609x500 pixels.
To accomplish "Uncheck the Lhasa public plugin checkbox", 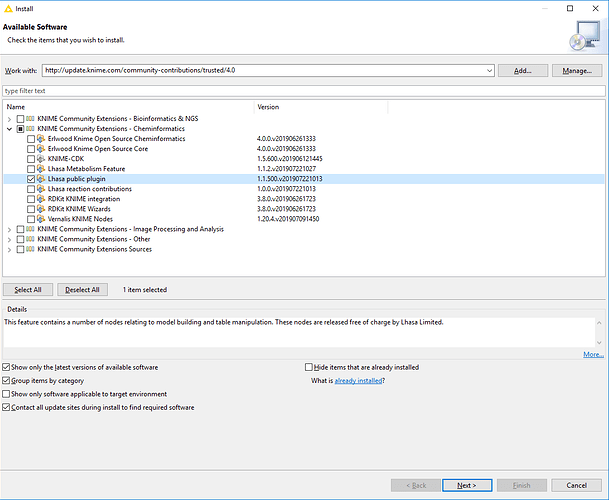I will pyautogui.click(x=30, y=179).
